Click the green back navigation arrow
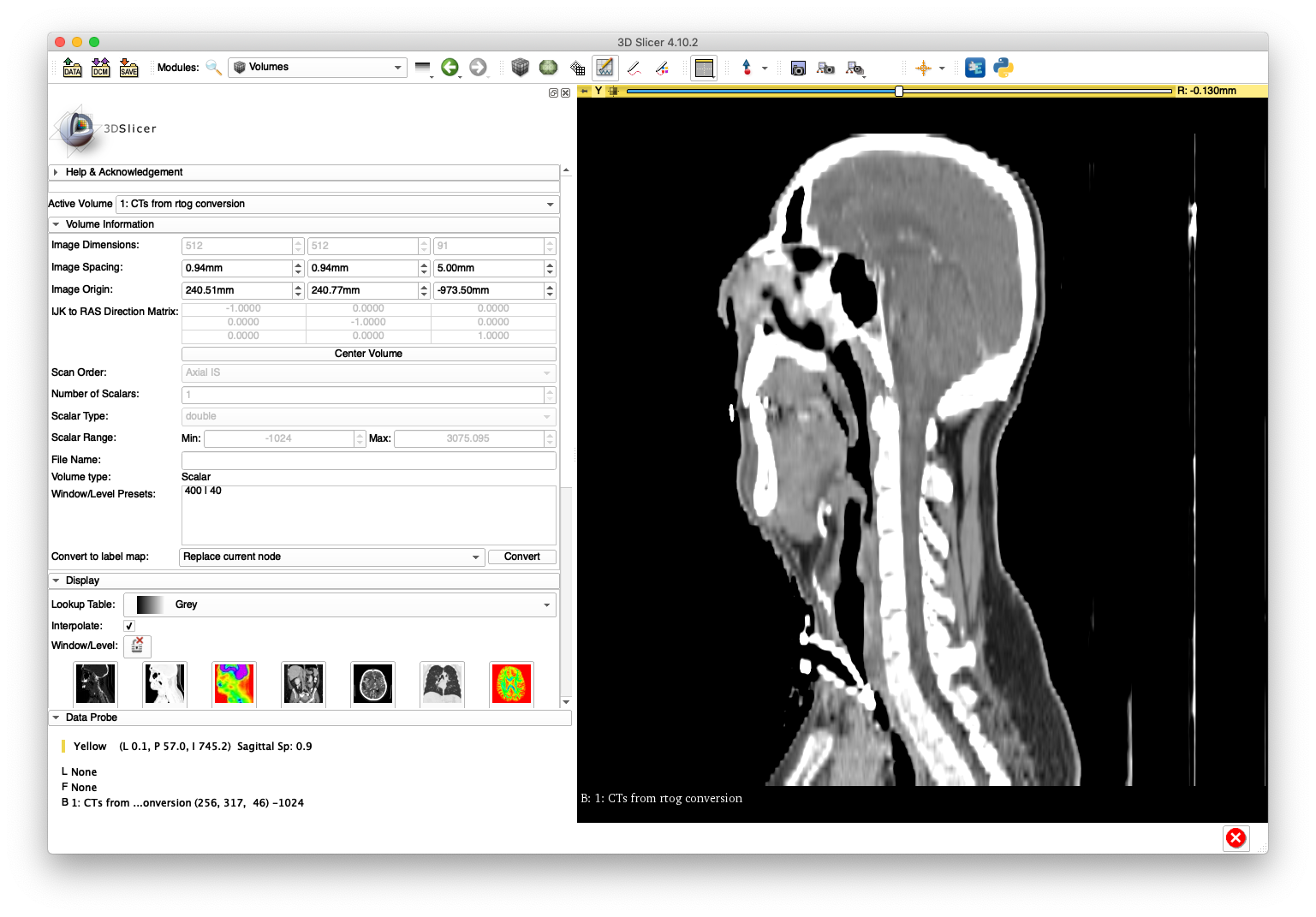The width and height of the screenshot is (1316, 917). (451, 67)
